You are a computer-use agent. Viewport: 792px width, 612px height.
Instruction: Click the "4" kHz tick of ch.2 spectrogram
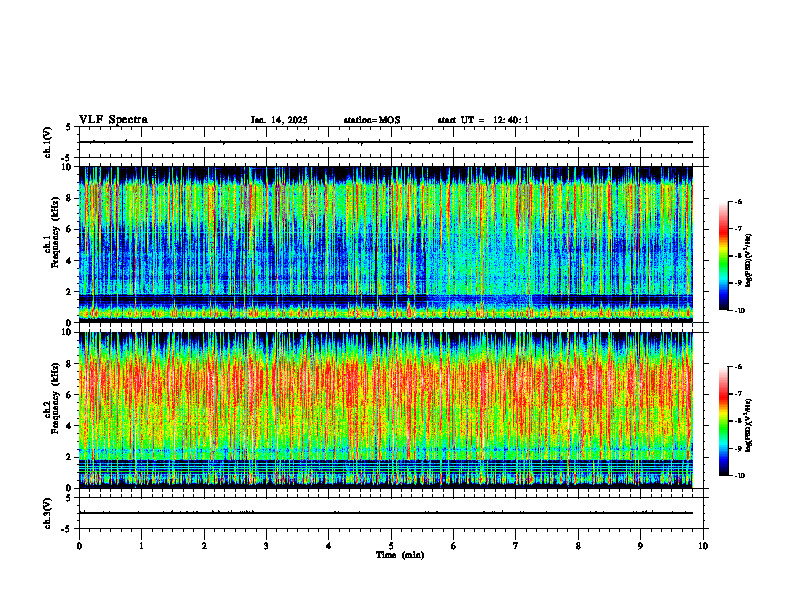pyautogui.click(x=70, y=426)
